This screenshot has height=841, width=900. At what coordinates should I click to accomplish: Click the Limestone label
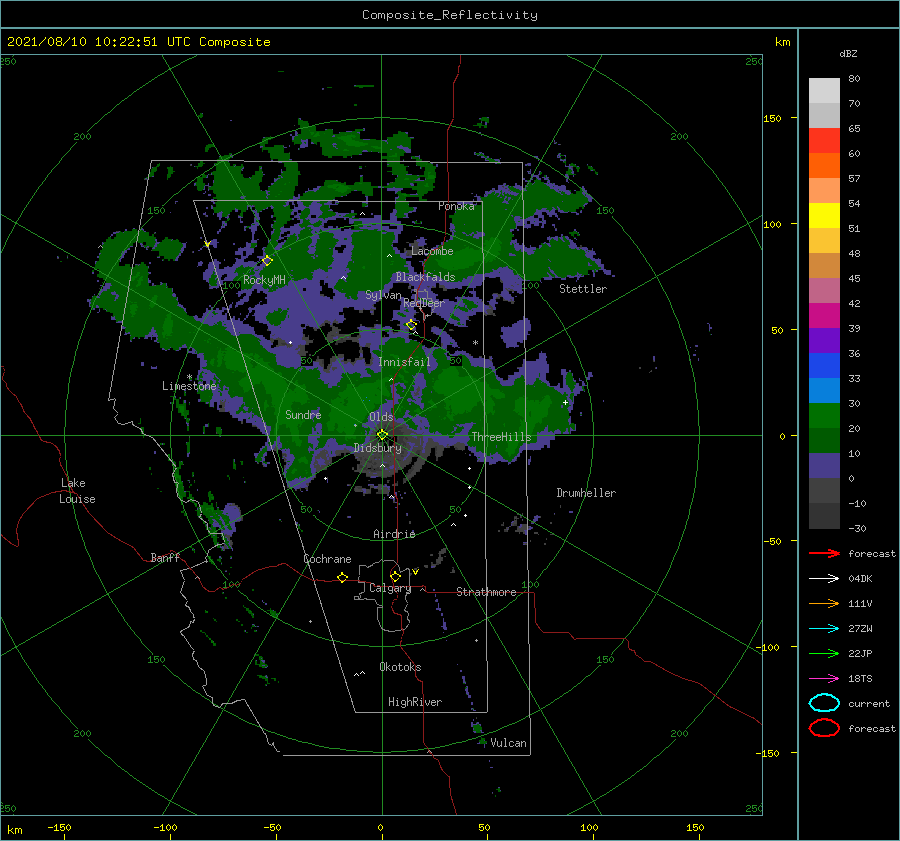point(189,386)
